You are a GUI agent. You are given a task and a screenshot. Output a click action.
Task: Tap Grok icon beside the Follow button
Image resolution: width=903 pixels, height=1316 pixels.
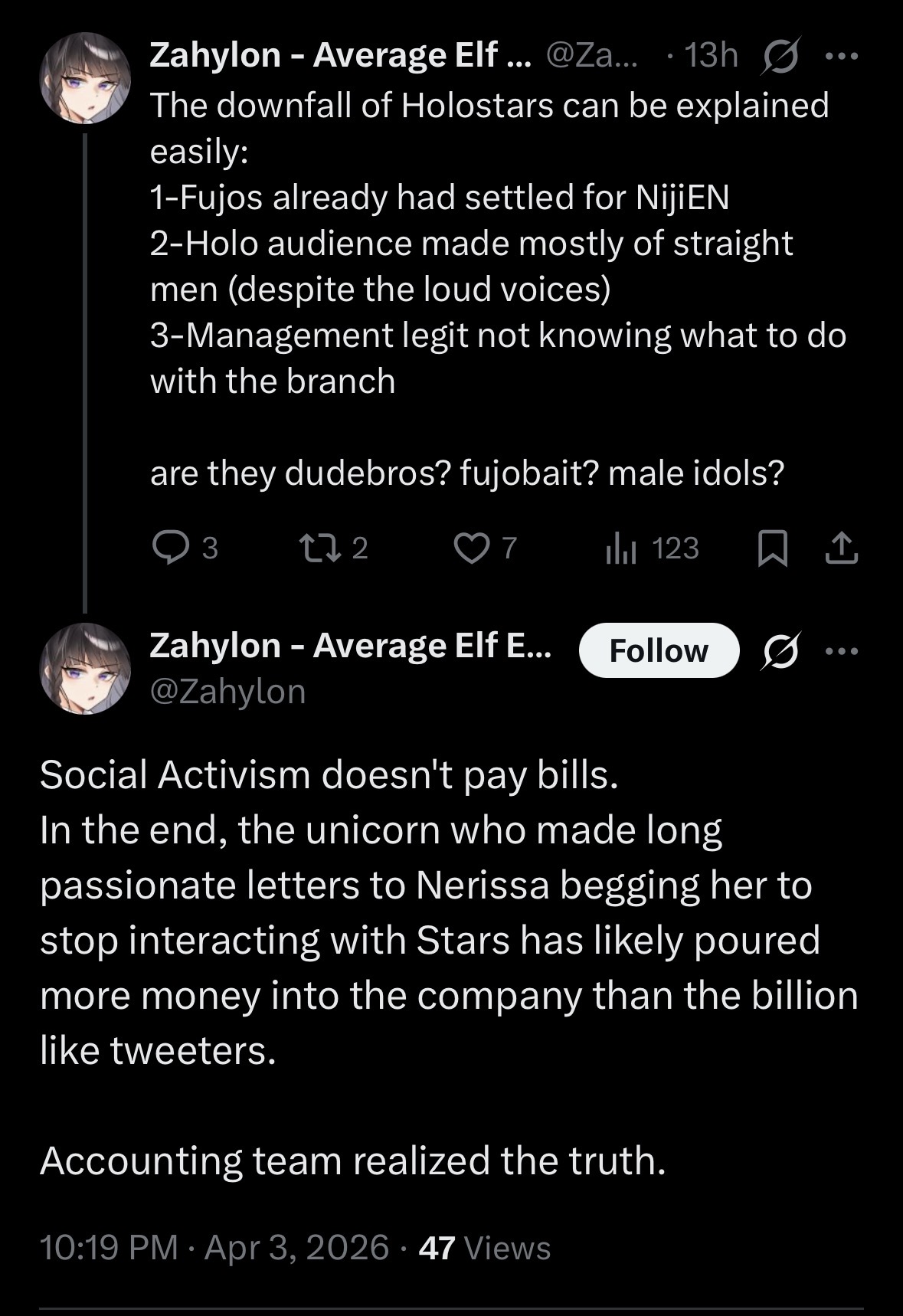[780, 650]
